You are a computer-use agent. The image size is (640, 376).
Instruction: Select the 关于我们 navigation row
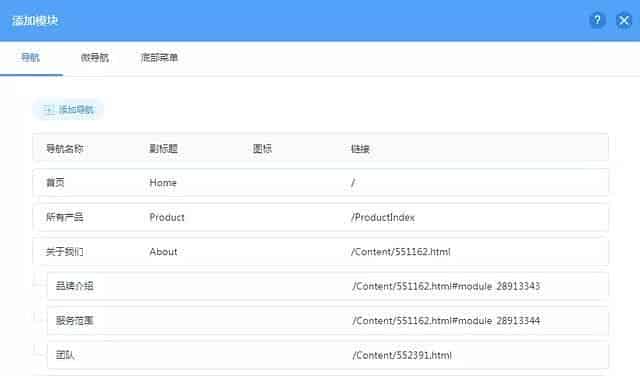320,251
